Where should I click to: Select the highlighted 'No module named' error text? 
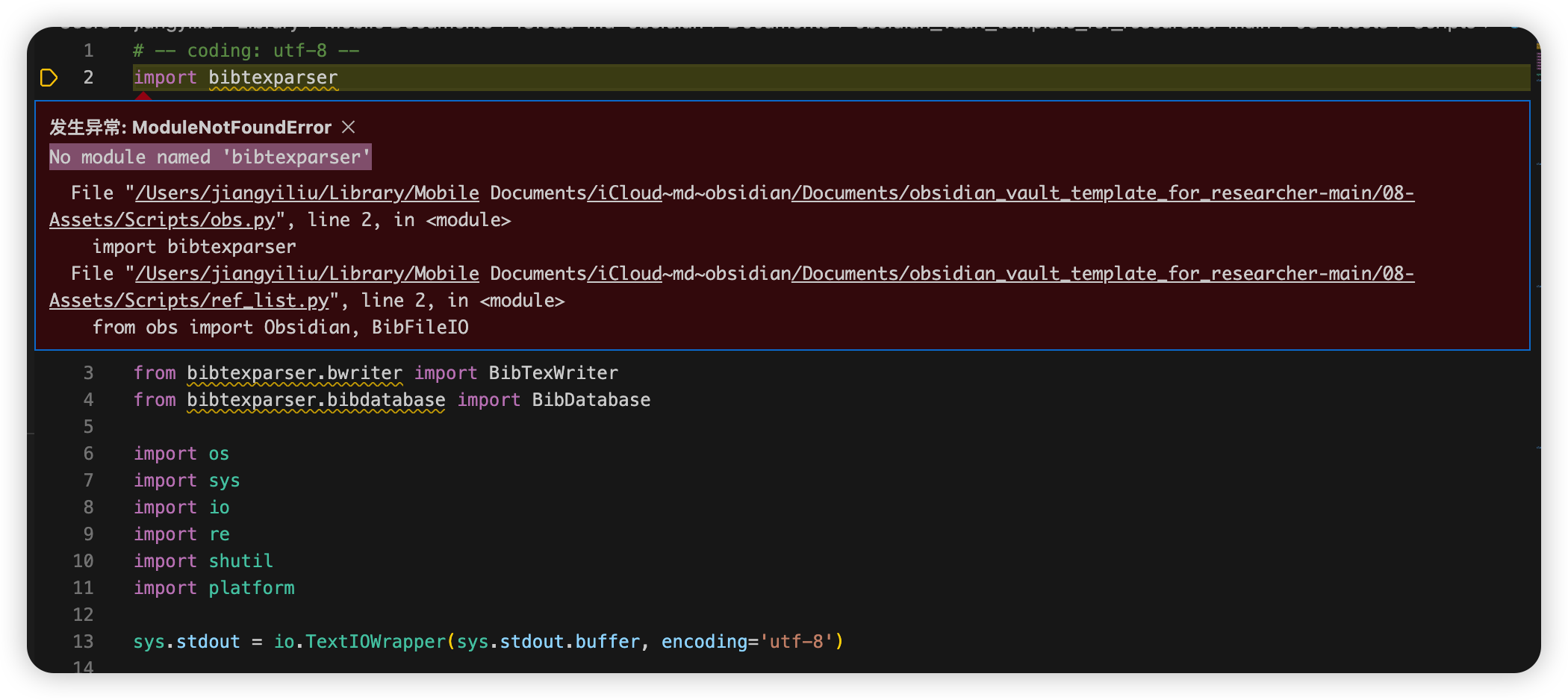(x=209, y=157)
